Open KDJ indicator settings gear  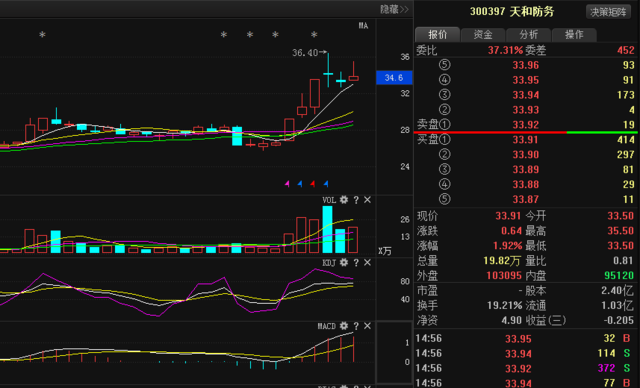(x=344, y=262)
